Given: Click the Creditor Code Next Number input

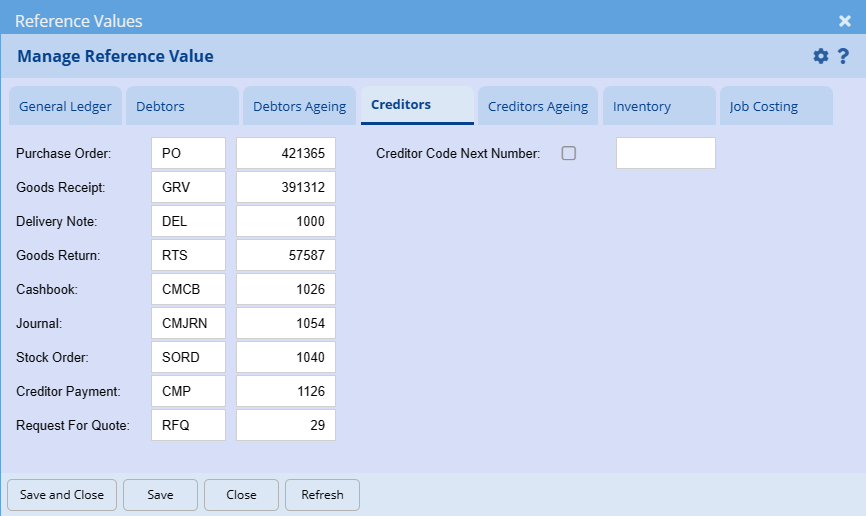Looking at the screenshot, I should (665, 153).
